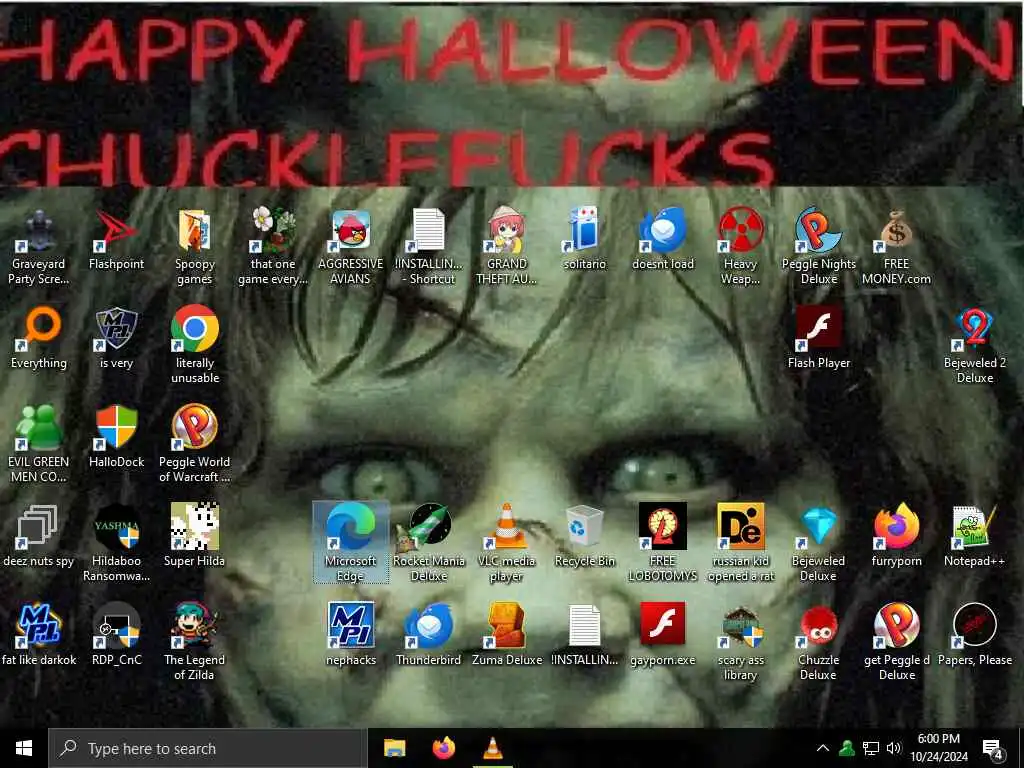The height and width of the screenshot is (768, 1024).
Task: Select the Hildaboo Ransomwa... icon
Action: [x=116, y=543]
